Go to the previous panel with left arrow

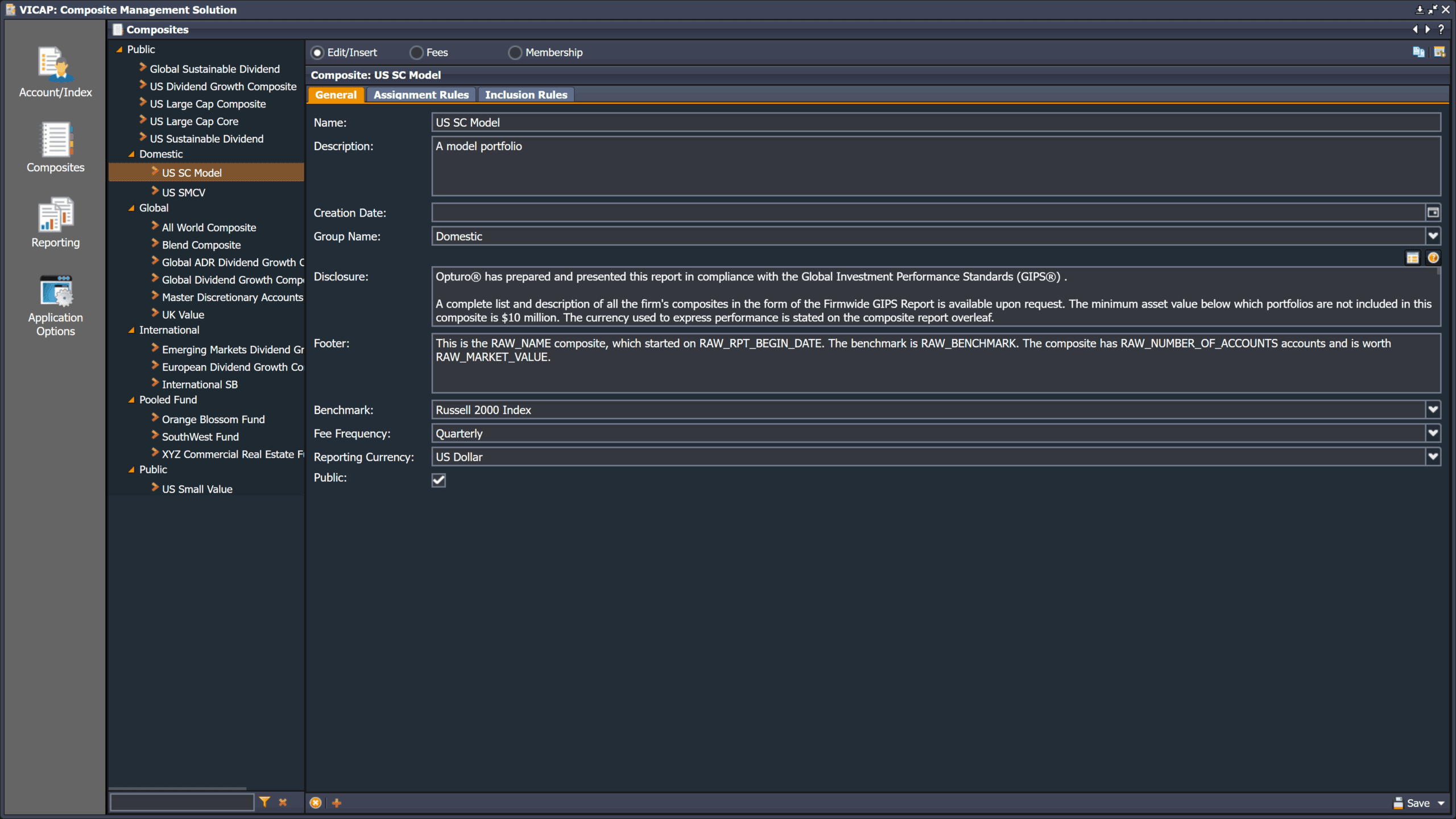(x=1415, y=30)
